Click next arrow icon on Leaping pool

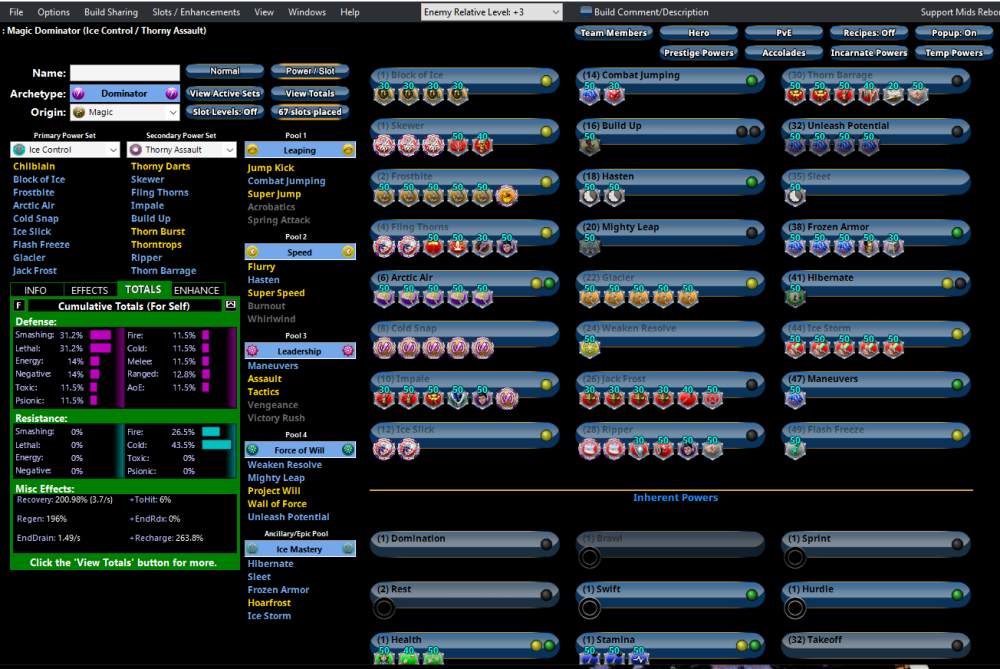pyautogui.click(x=347, y=150)
